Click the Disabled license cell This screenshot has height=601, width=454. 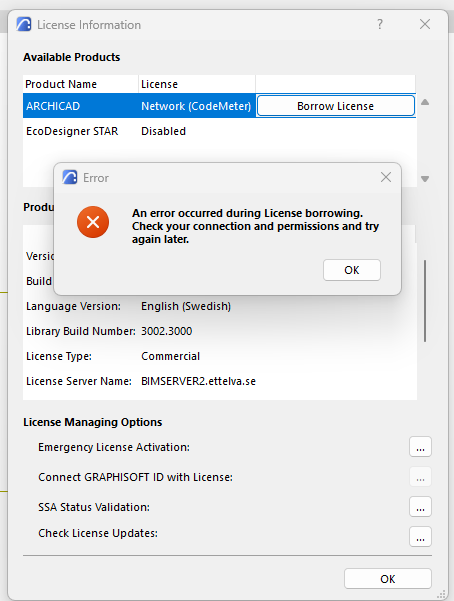point(163,131)
